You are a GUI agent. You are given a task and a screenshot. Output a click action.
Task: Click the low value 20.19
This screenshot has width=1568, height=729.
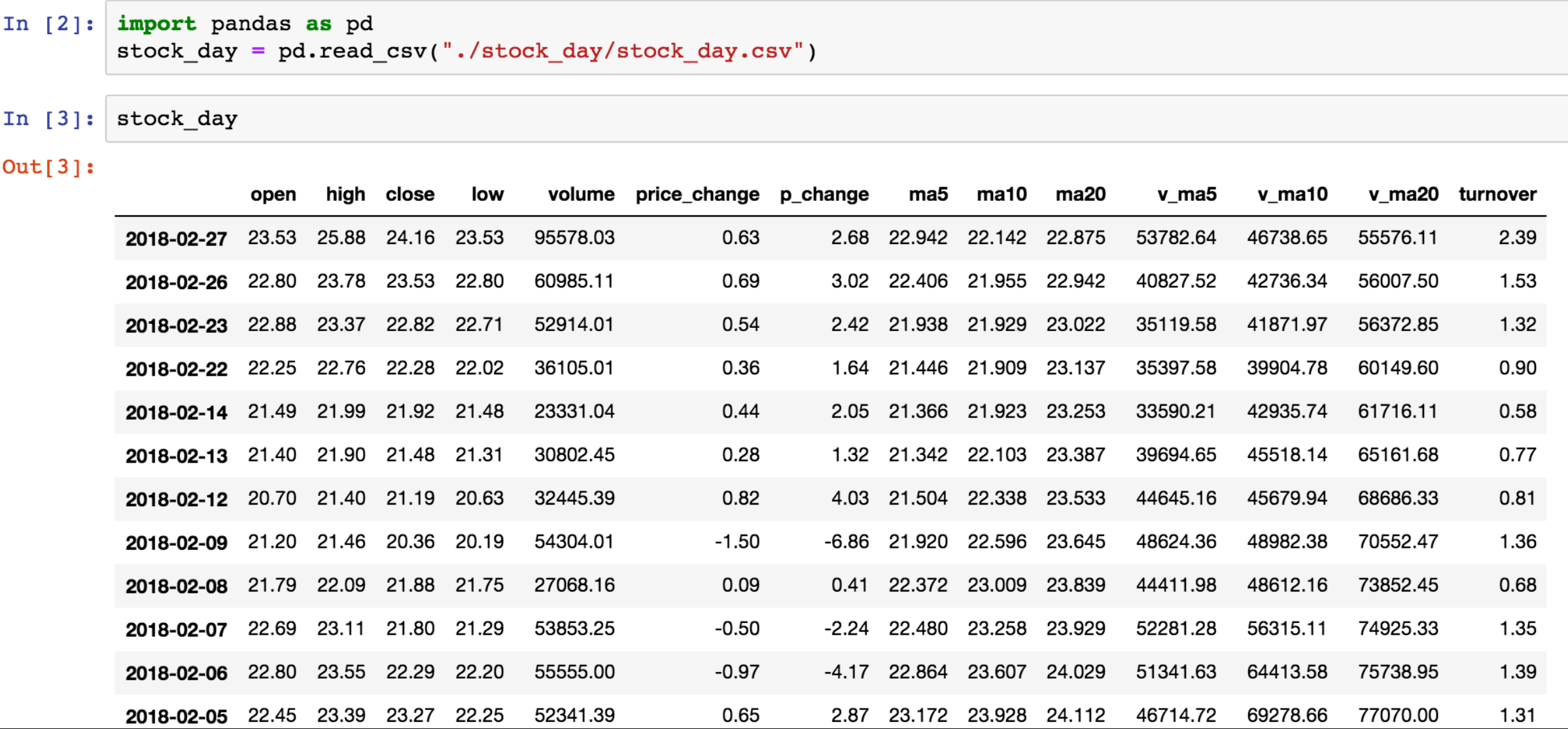[x=479, y=541]
